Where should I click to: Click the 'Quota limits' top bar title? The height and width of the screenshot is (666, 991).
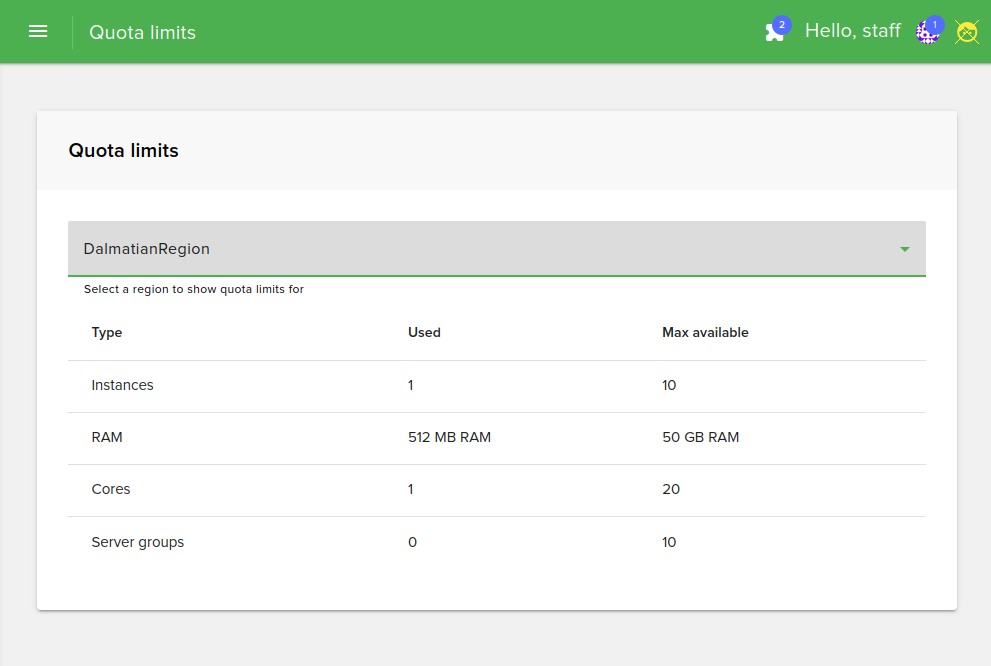pyautogui.click(x=142, y=32)
